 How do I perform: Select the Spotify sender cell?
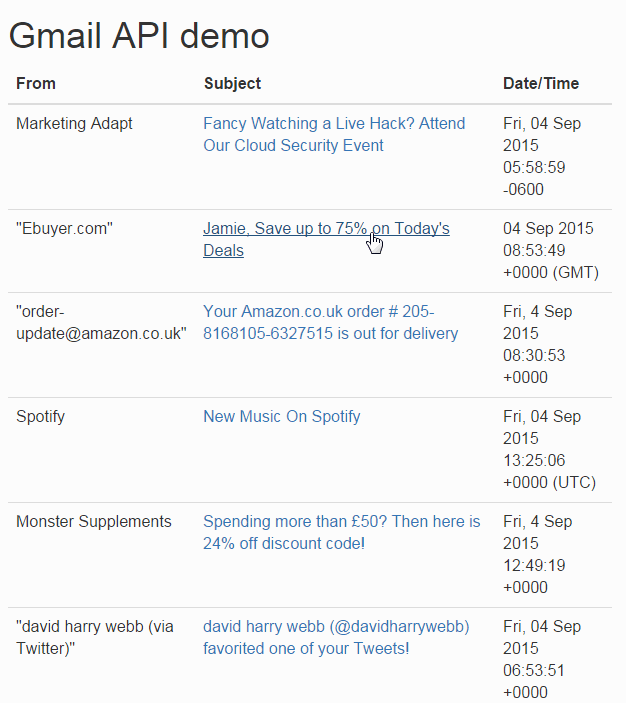click(40, 416)
